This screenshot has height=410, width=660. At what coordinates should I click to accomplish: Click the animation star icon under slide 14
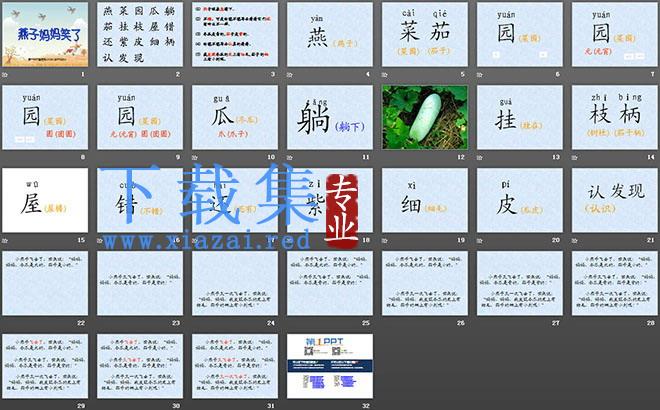coord(575,157)
